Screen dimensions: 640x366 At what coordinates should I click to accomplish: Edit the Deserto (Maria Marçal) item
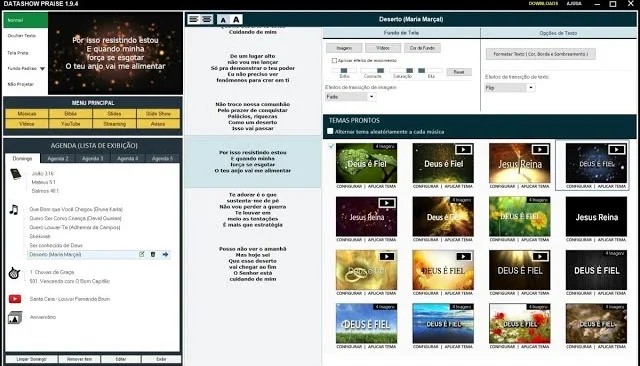click(142, 254)
